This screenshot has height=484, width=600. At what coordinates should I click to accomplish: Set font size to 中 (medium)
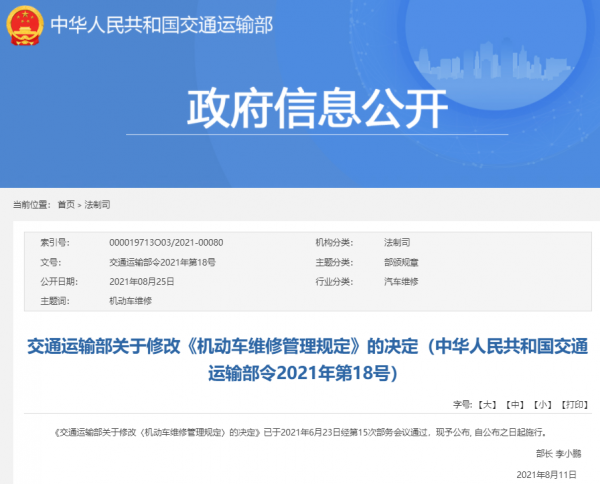click(x=515, y=405)
